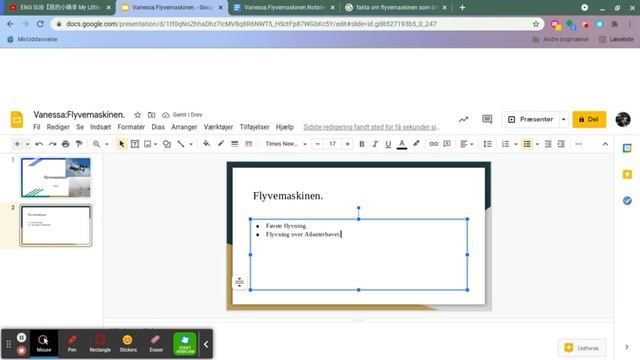
Task: Open the Presenter options dropdown arrow
Action: coord(564,119)
